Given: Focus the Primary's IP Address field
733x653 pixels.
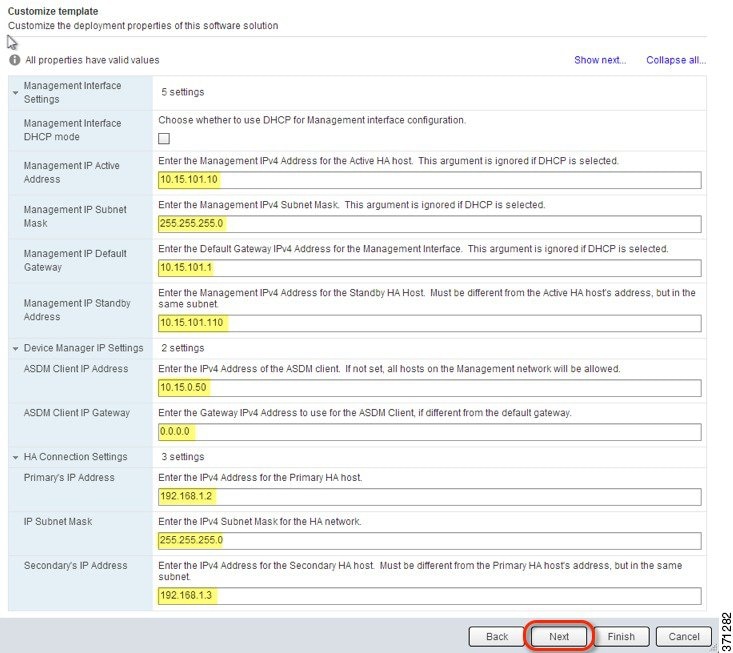Looking at the screenshot, I should click(x=430, y=497).
